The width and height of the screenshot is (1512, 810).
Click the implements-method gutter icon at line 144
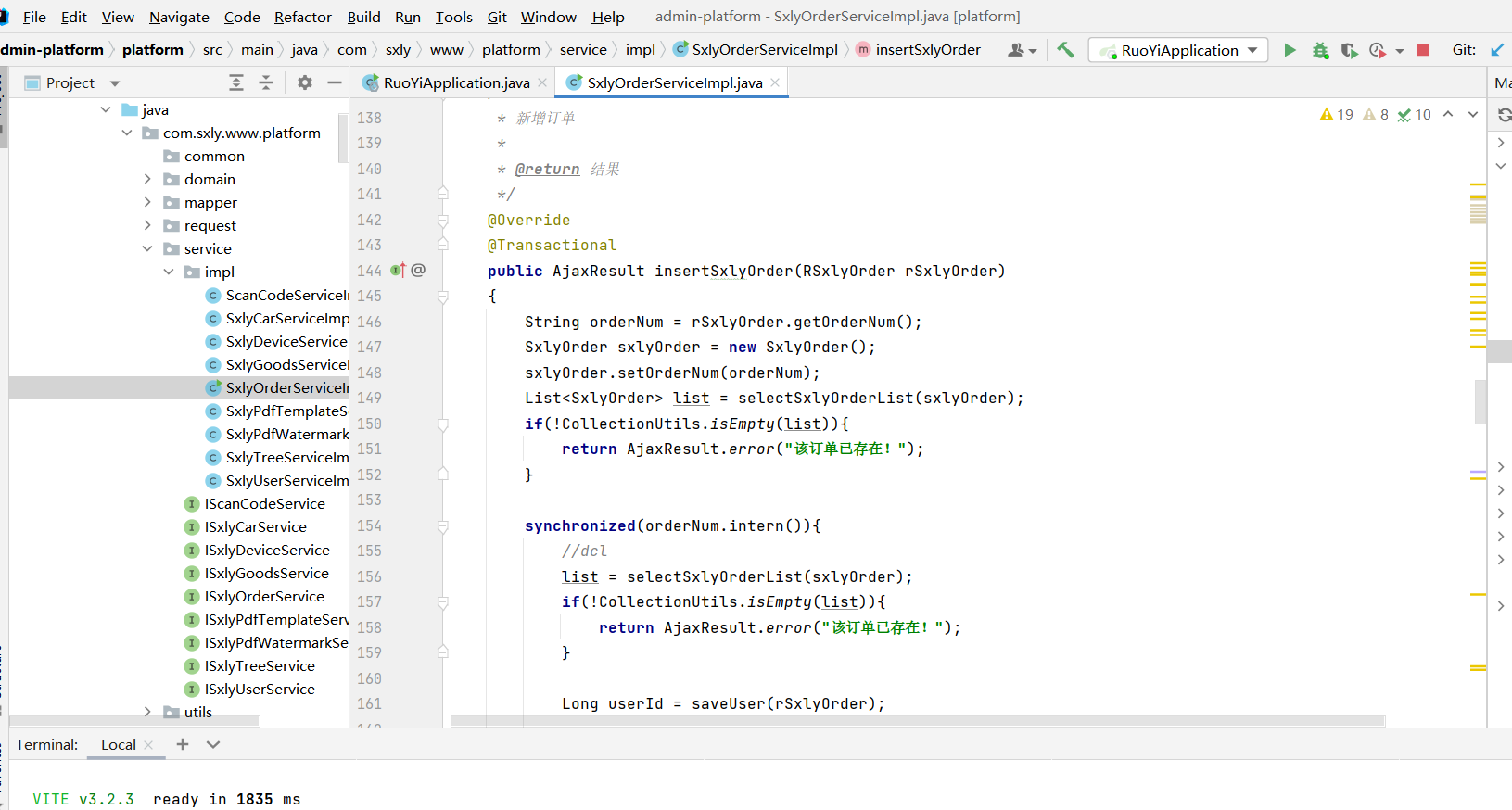tap(398, 270)
